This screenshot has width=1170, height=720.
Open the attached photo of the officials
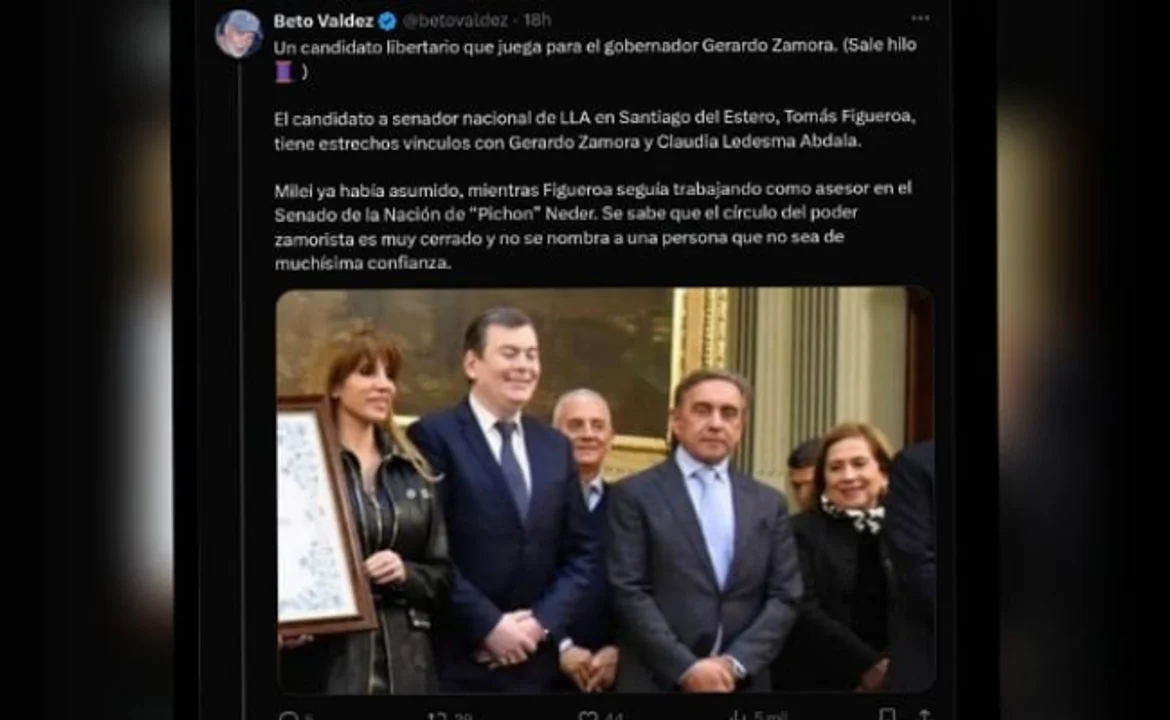605,490
